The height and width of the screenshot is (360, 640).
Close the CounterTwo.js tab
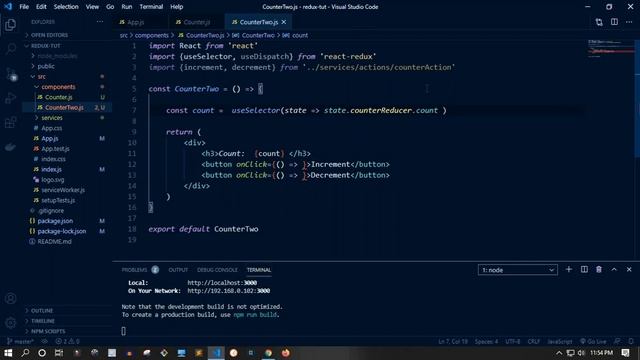click(x=284, y=22)
